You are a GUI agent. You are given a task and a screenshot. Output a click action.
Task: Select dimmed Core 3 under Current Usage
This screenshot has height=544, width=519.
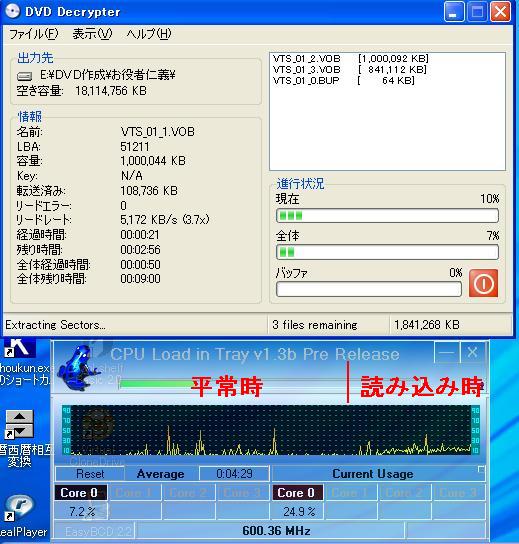pyautogui.click(x=459, y=493)
